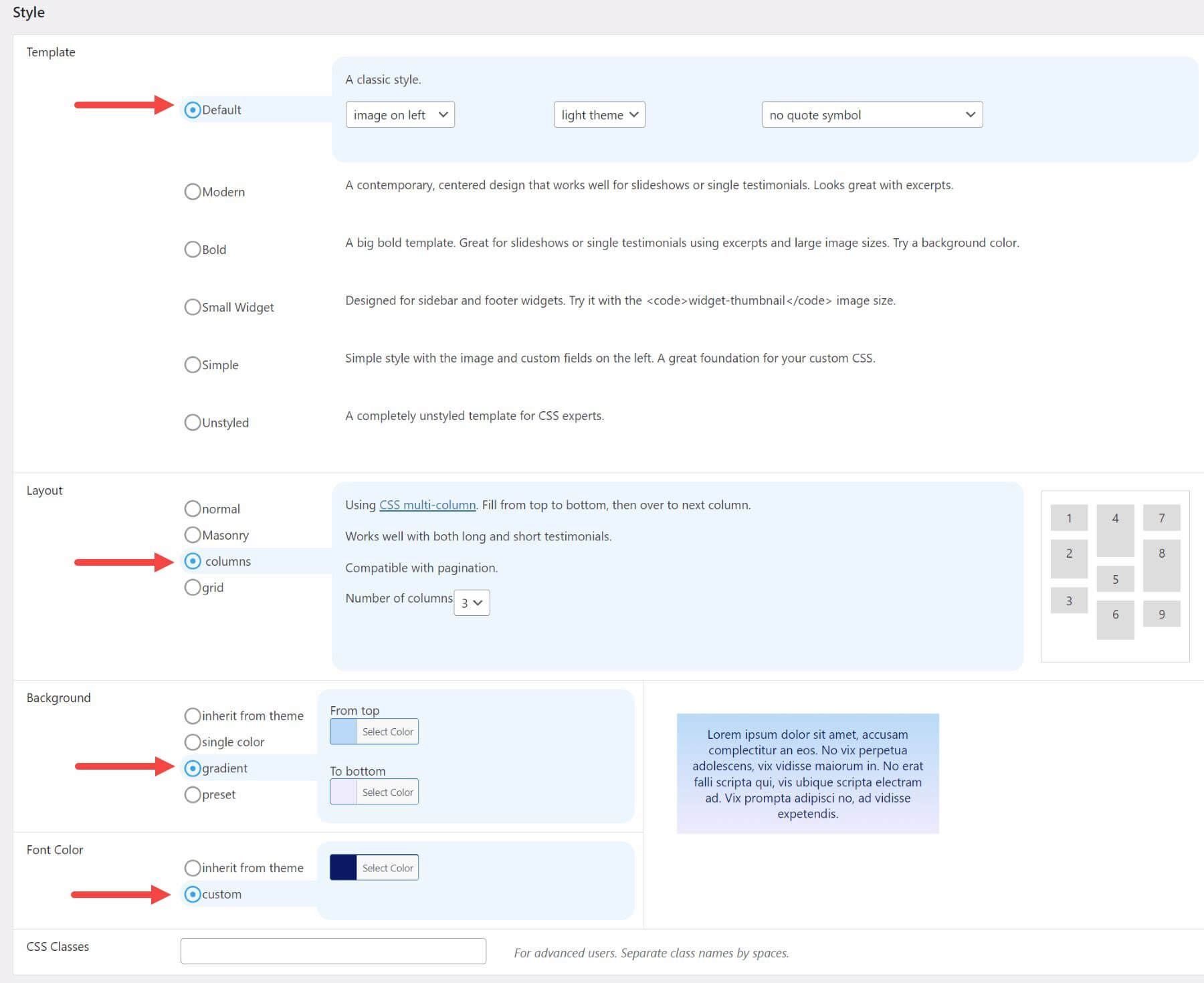1204x983 pixels.
Task: Click the CSS Classes input field
Action: pyautogui.click(x=332, y=950)
